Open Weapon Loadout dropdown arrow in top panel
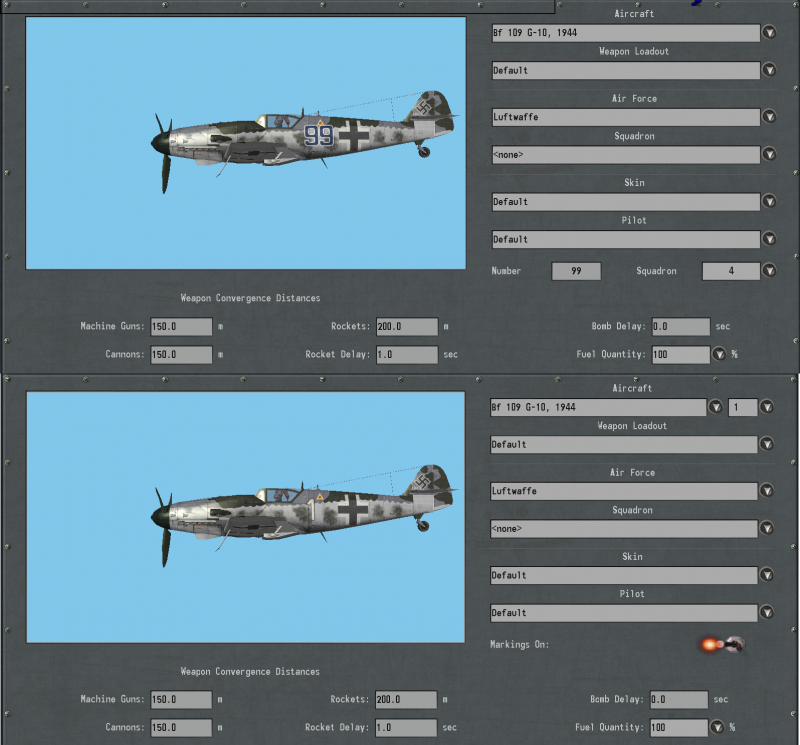 pos(769,70)
